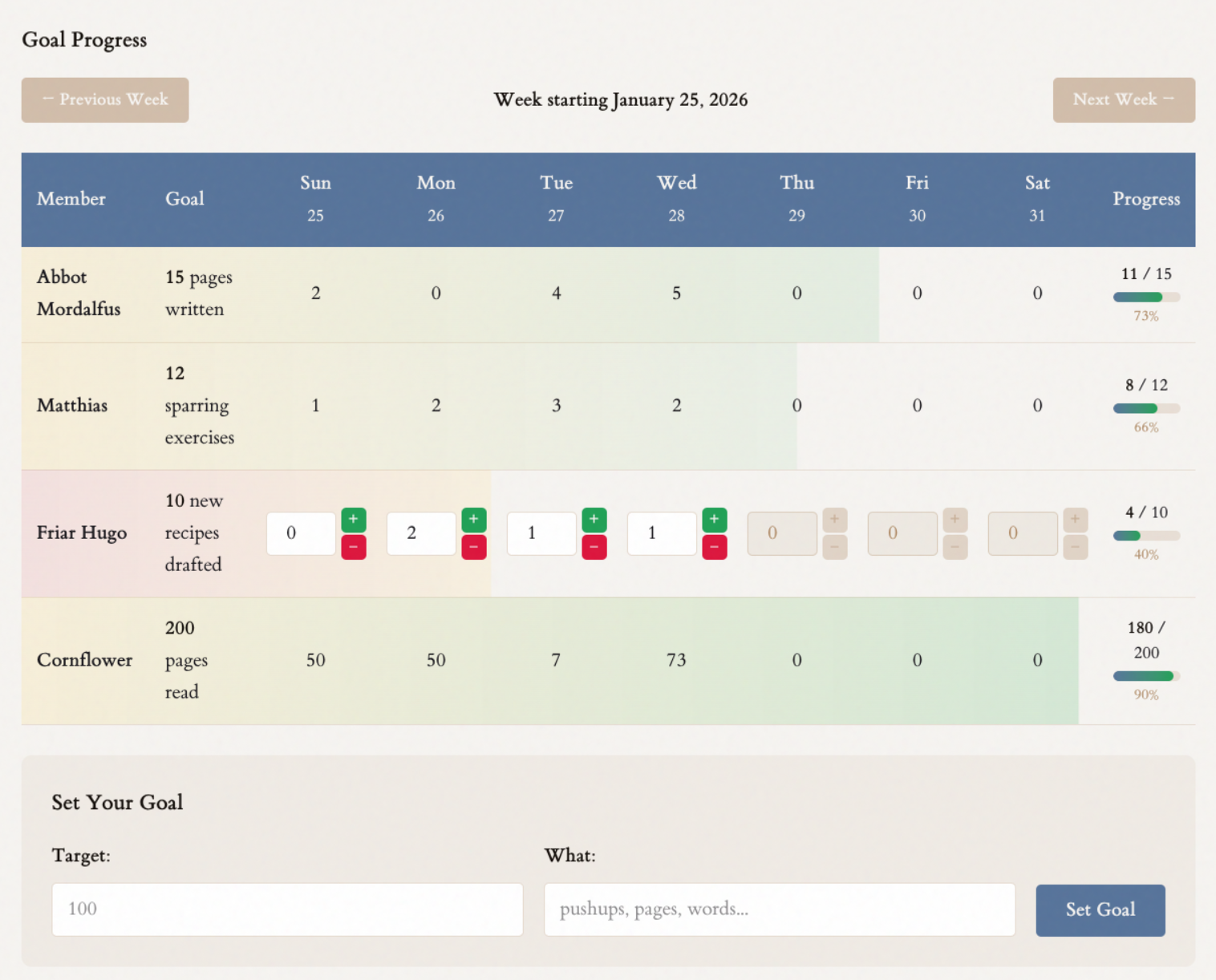The image size is (1216, 980).
Task: Click Abbot Mordalfus's 11/15 progress label
Action: 1145,273
